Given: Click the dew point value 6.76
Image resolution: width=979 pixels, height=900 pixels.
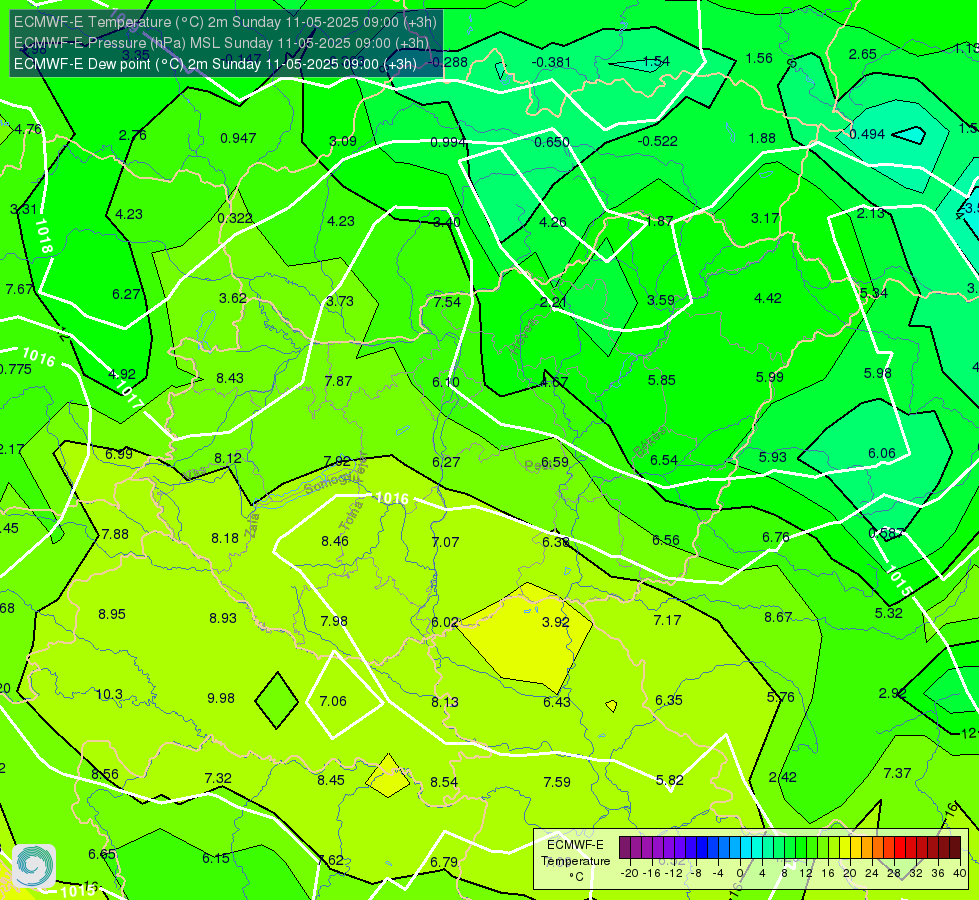Looking at the screenshot, I should [x=776, y=538].
